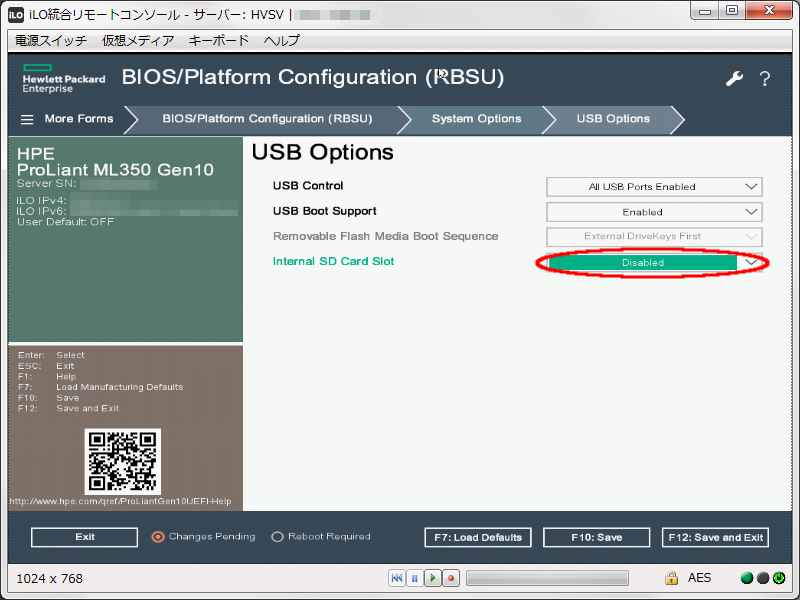Click the iLO icon in the title bar
Screen dimensions: 800x600
pyautogui.click(x=16, y=15)
